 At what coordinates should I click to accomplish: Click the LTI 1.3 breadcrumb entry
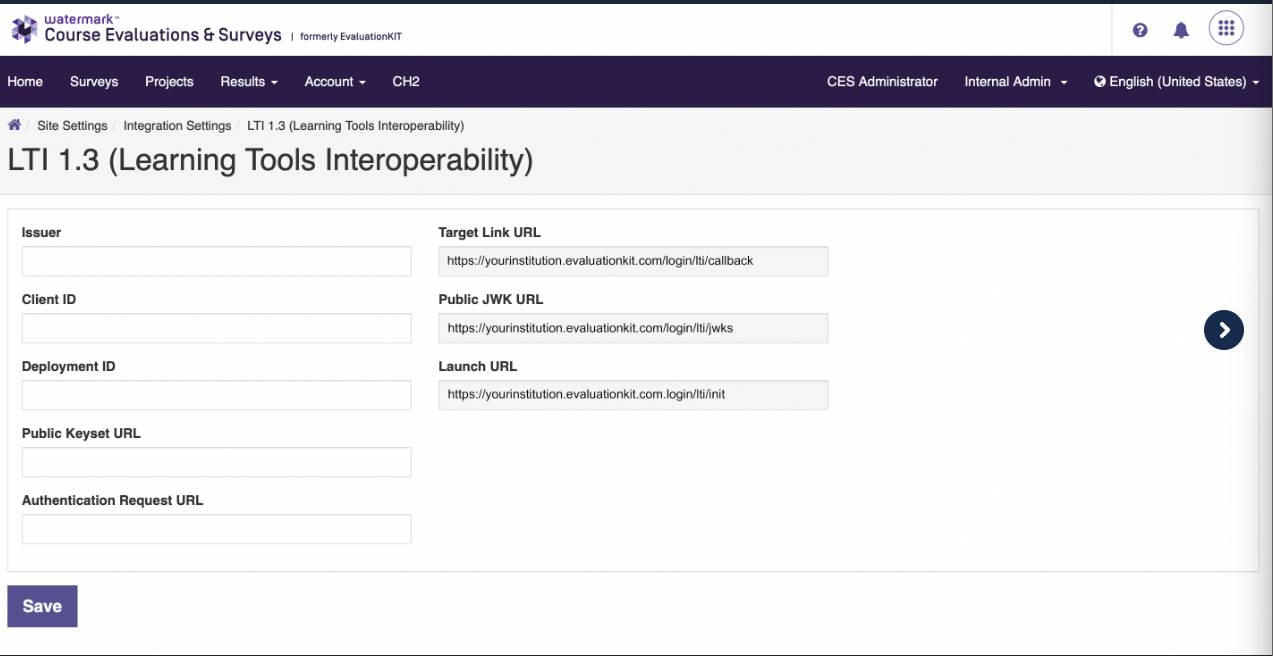[355, 126]
